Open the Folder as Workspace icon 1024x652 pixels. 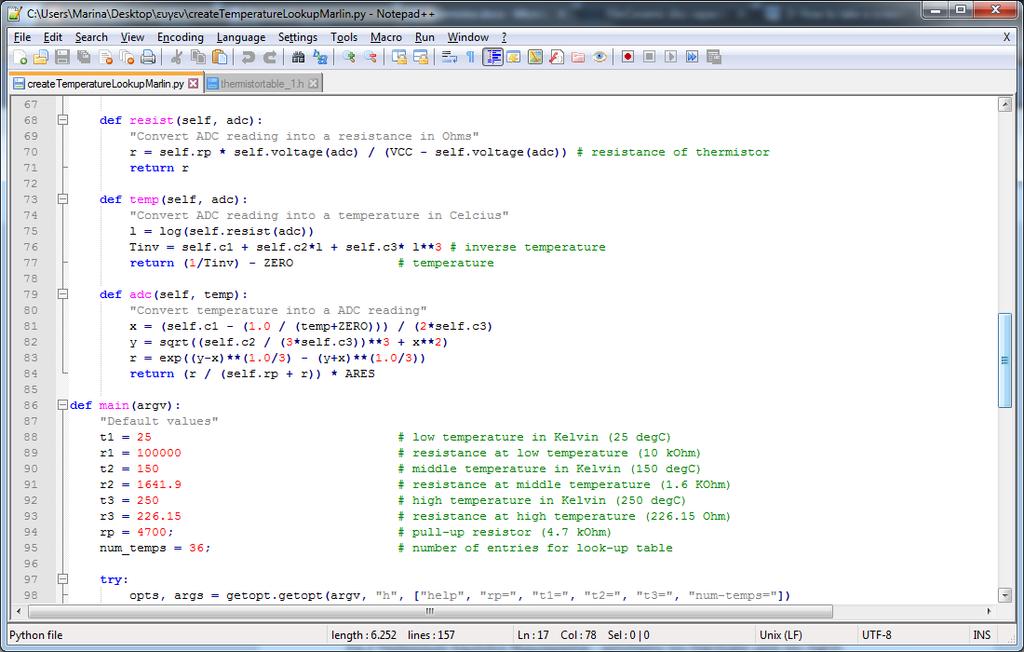pyautogui.click(x=578, y=57)
